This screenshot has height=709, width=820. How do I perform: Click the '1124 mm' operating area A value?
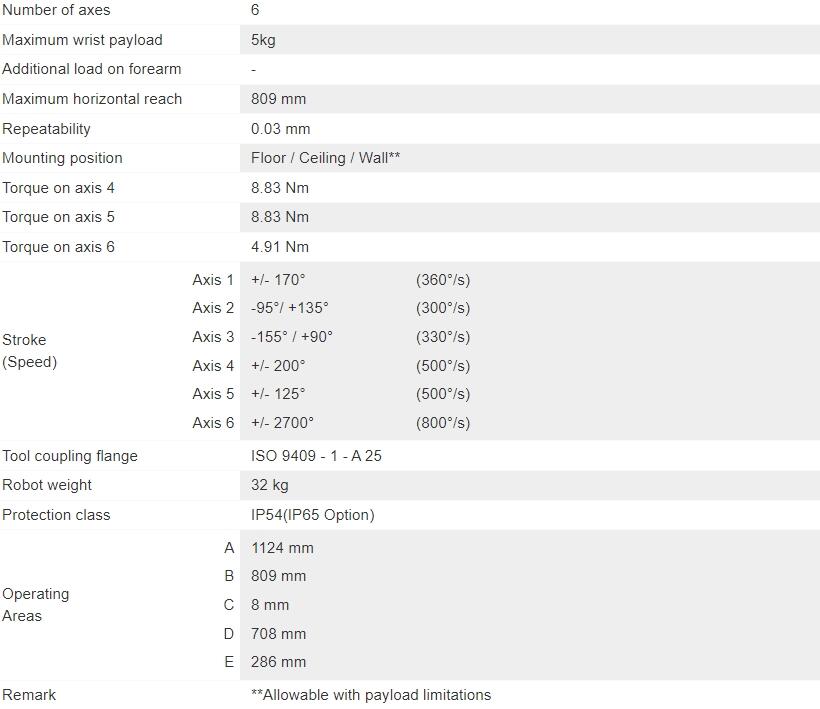click(x=282, y=548)
